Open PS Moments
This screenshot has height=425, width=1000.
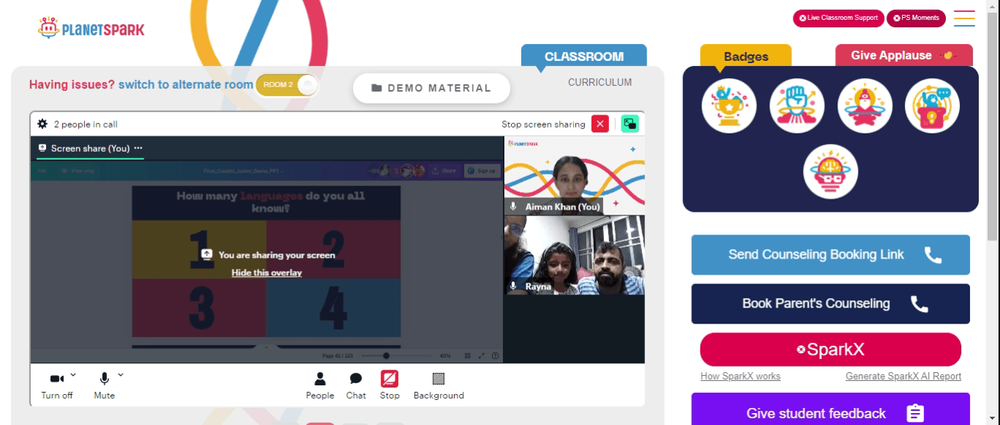(x=916, y=18)
